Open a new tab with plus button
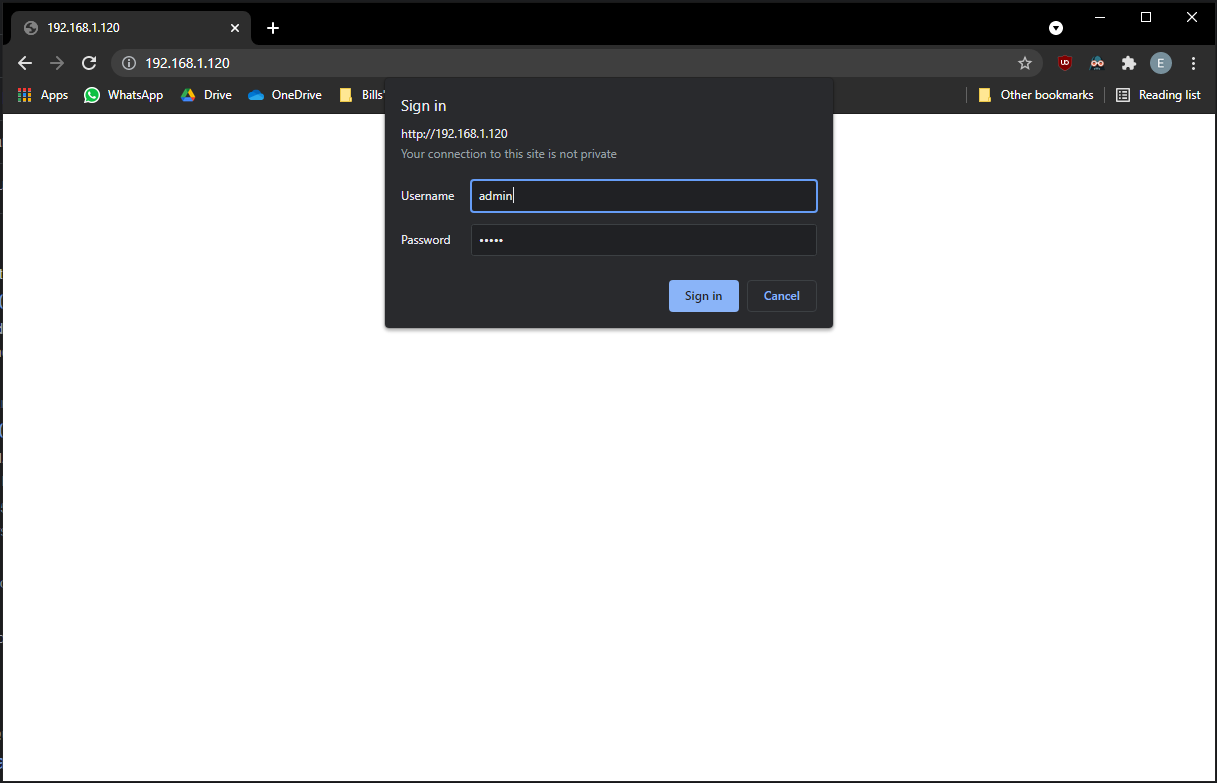This screenshot has height=783, width=1217. [273, 28]
